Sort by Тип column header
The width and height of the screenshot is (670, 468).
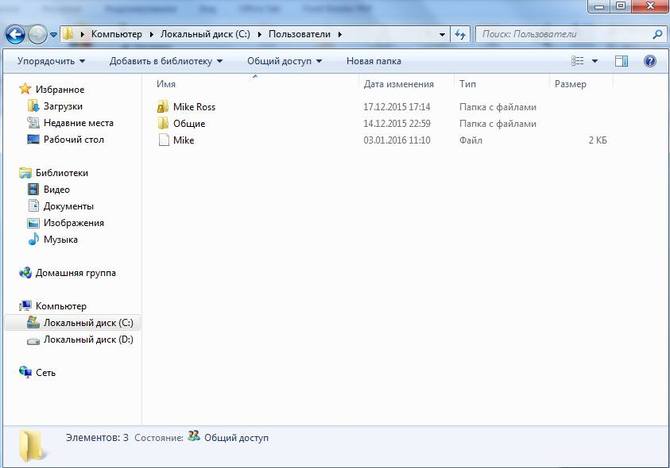pos(467,84)
